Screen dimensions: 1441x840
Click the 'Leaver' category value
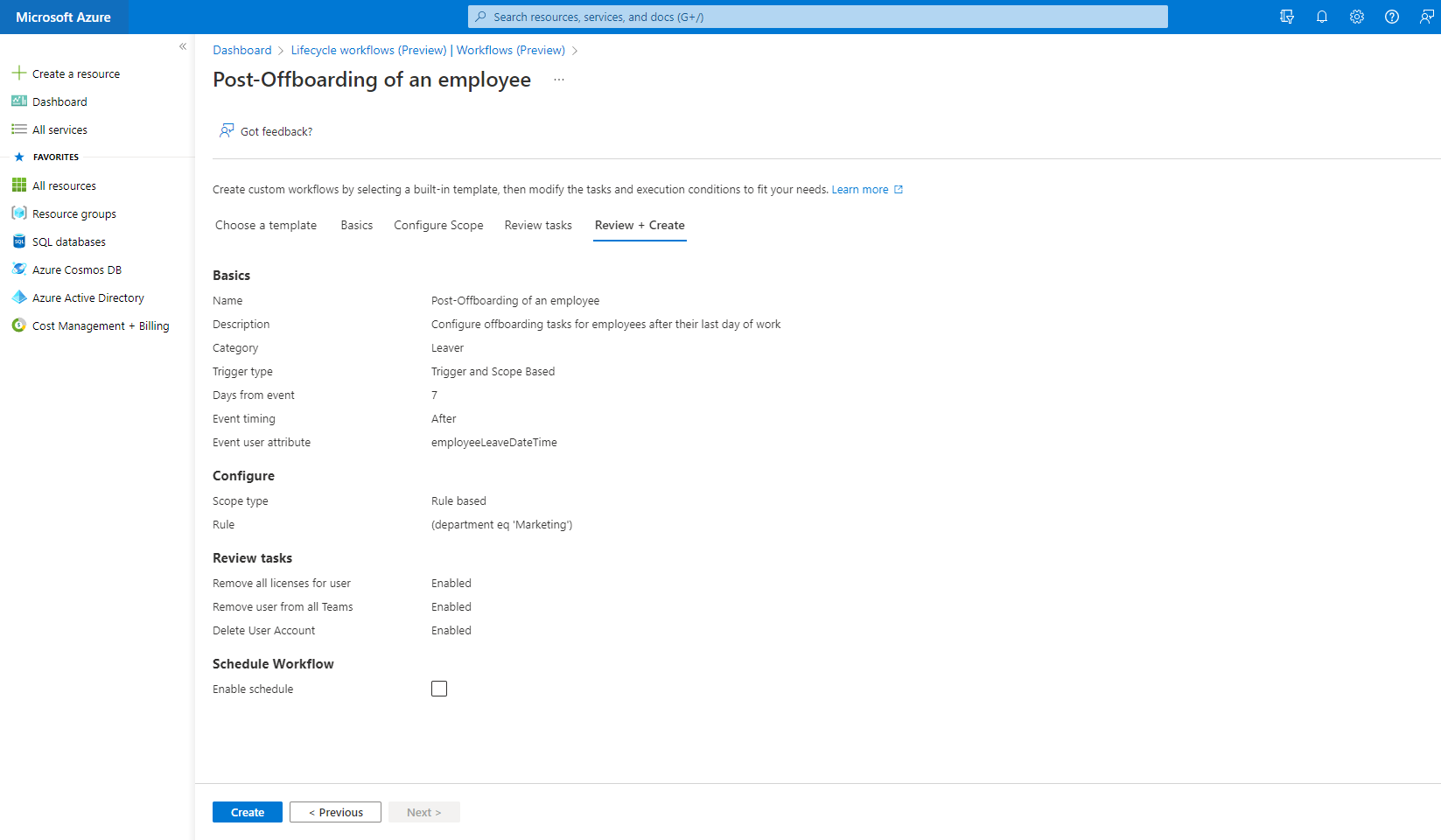[447, 348]
